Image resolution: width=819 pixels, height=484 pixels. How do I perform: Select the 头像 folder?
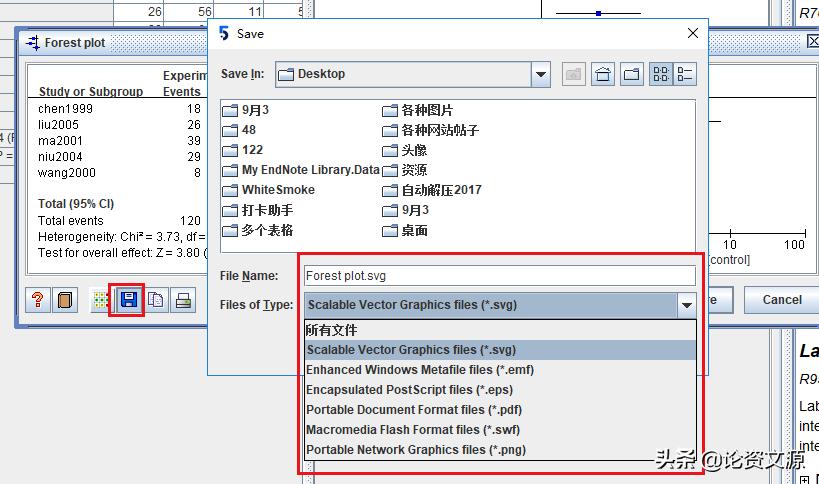coord(405,150)
